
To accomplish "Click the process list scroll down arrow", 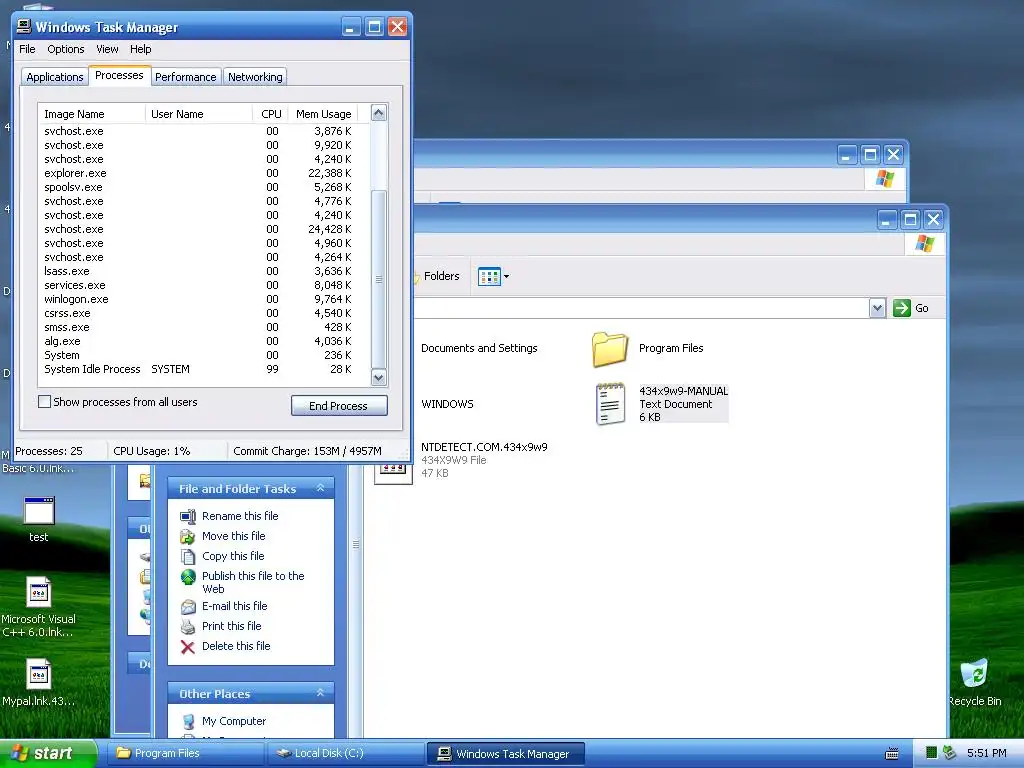I will click(379, 377).
